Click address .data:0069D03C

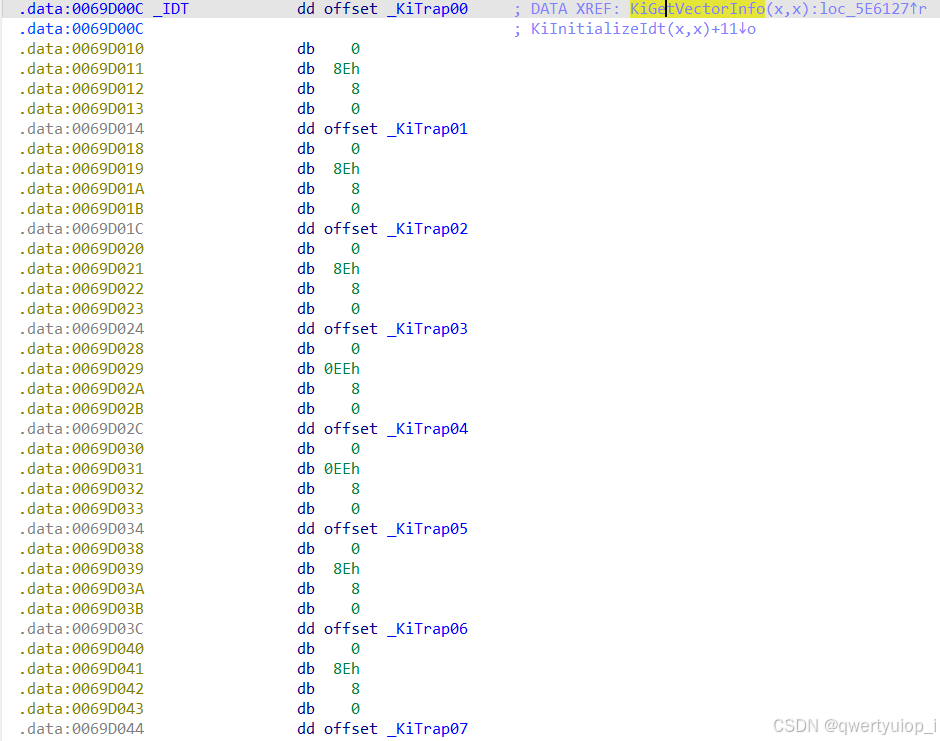pos(82,629)
